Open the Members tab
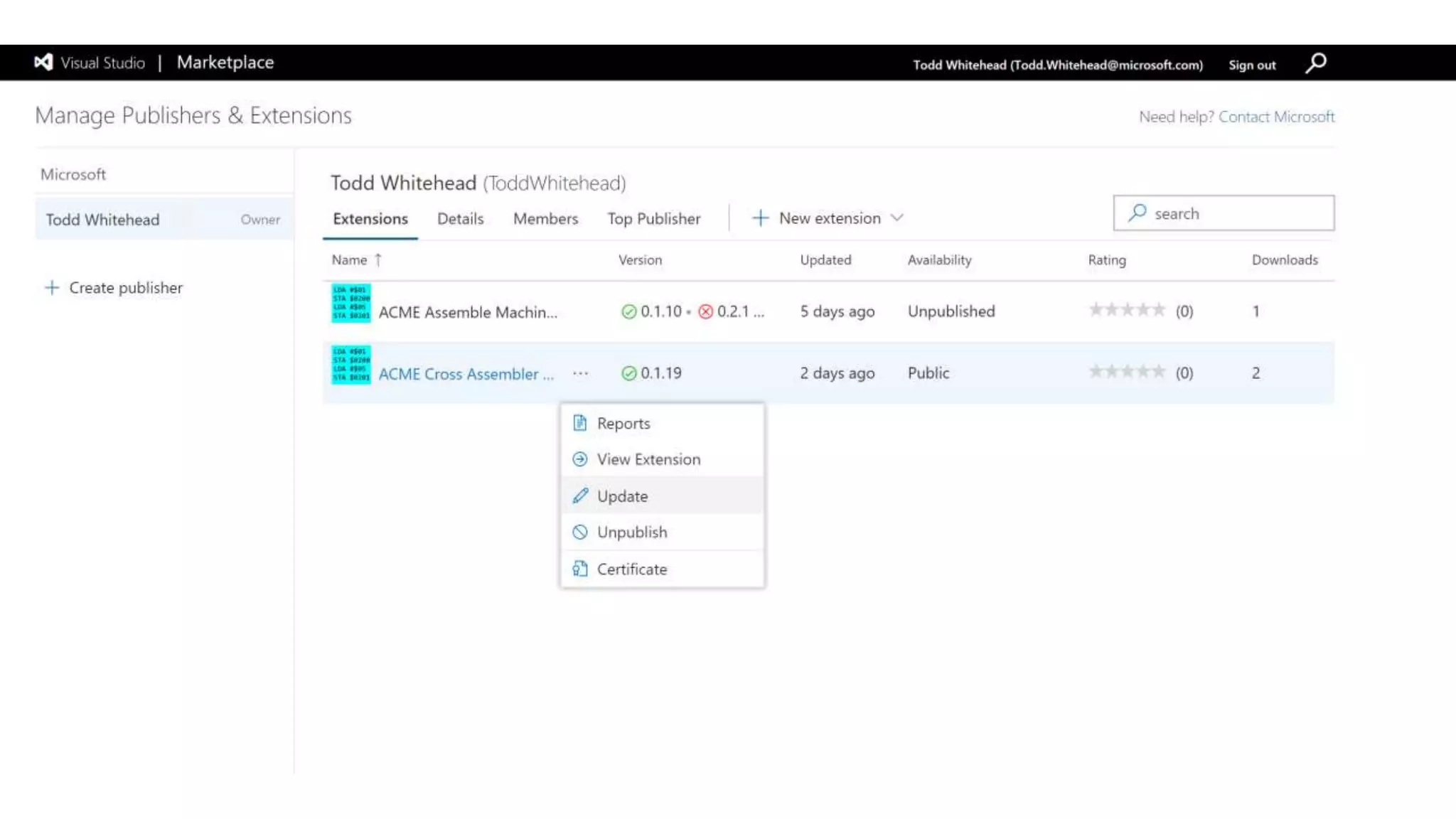The image size is (1456, 819). (545, 219)
